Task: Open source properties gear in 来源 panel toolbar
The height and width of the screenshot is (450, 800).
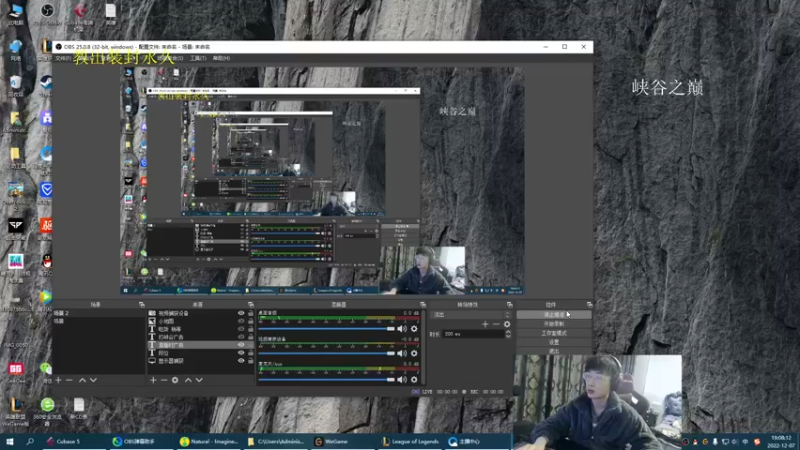Action: [x=175, y=380]
